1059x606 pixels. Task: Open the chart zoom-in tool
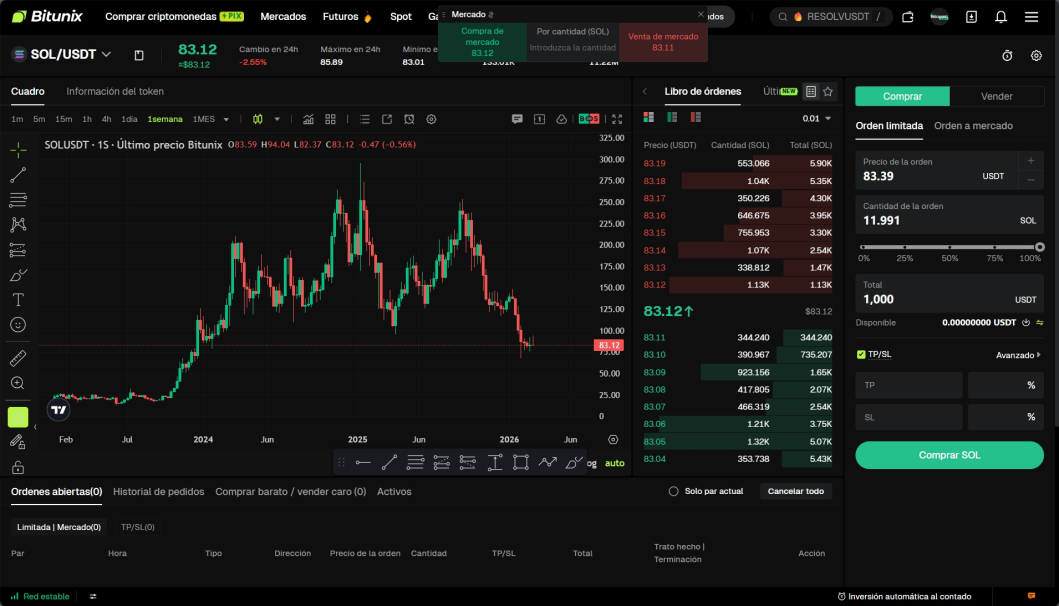(18, 383)
